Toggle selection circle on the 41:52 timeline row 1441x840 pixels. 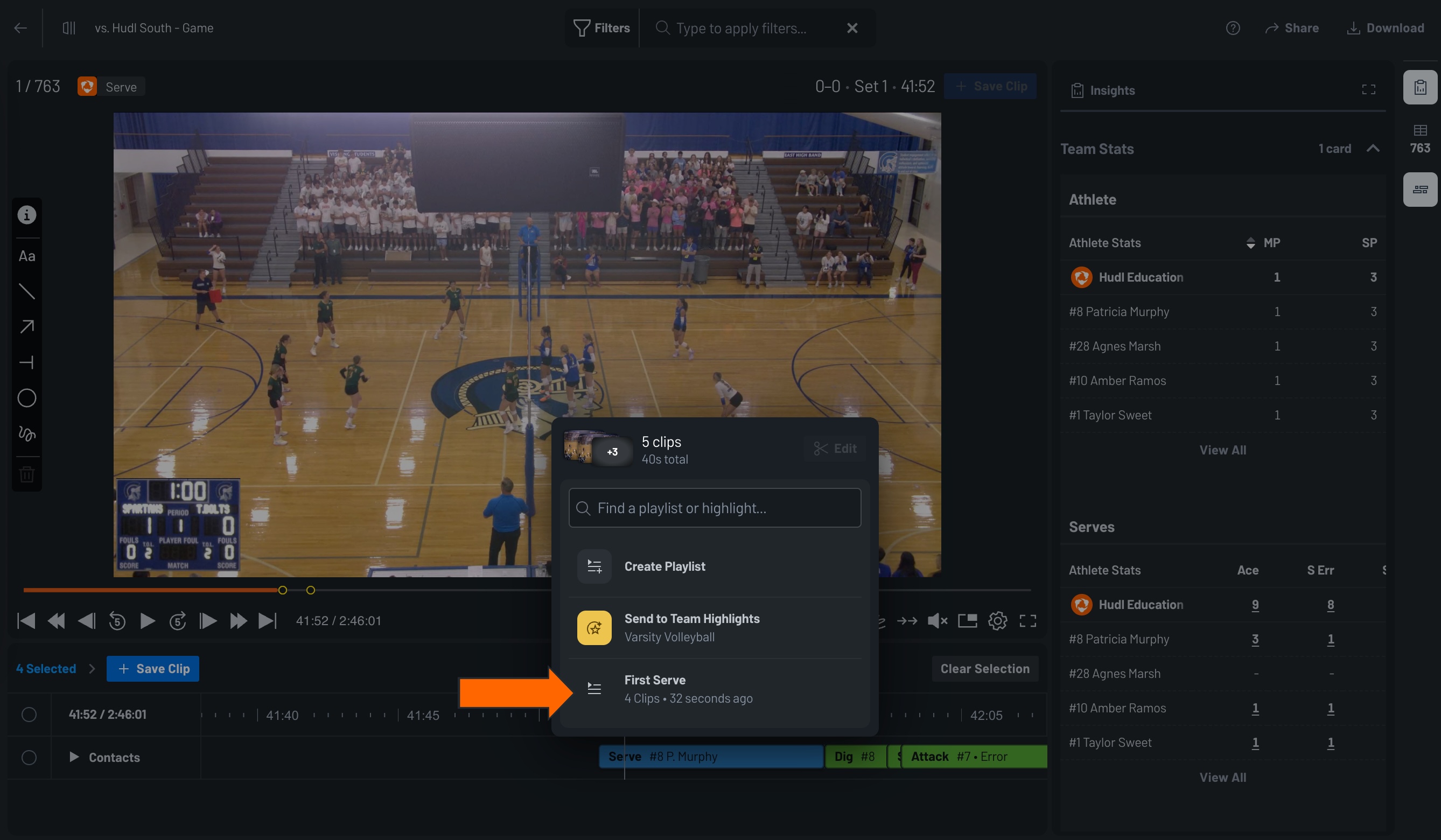tap(29, 714)
